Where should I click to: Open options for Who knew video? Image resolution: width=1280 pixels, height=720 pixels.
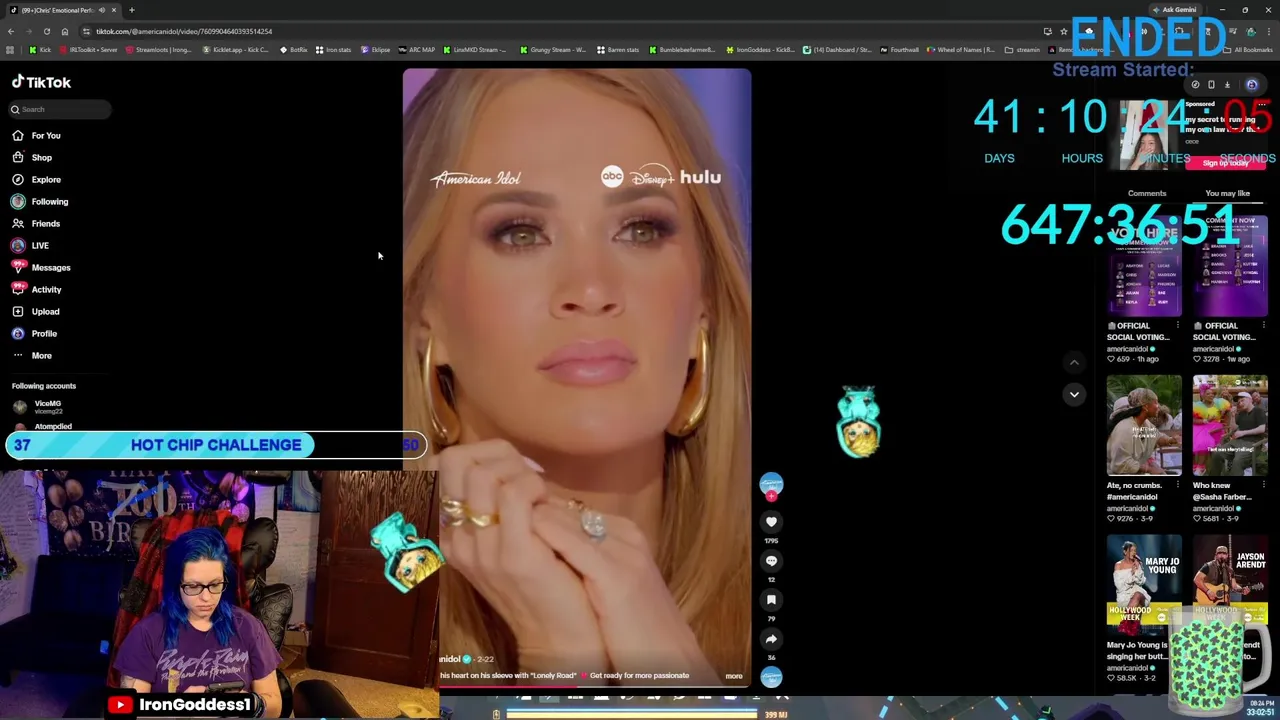point(1263,485)
